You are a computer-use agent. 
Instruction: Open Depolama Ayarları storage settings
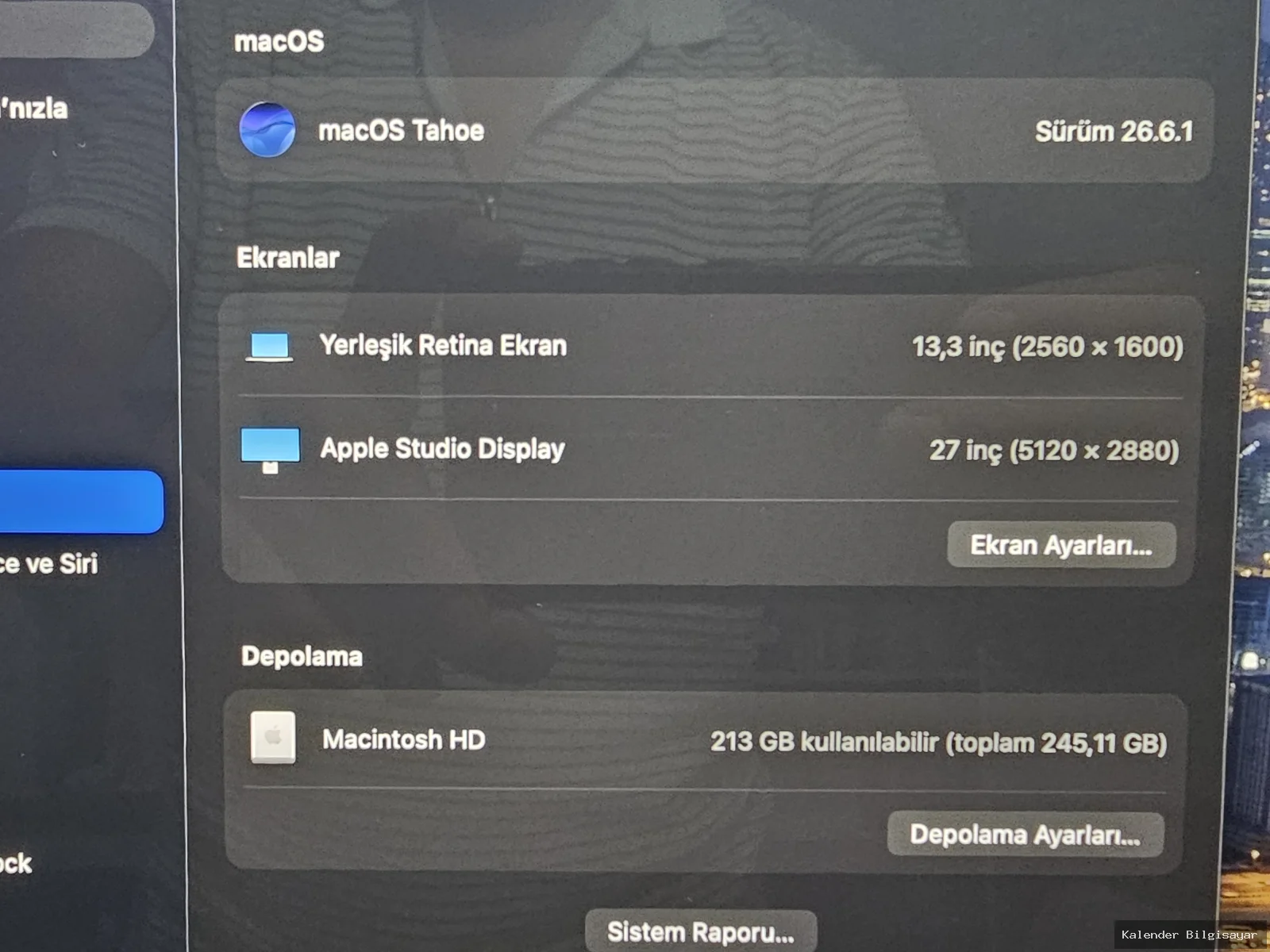1026,834
